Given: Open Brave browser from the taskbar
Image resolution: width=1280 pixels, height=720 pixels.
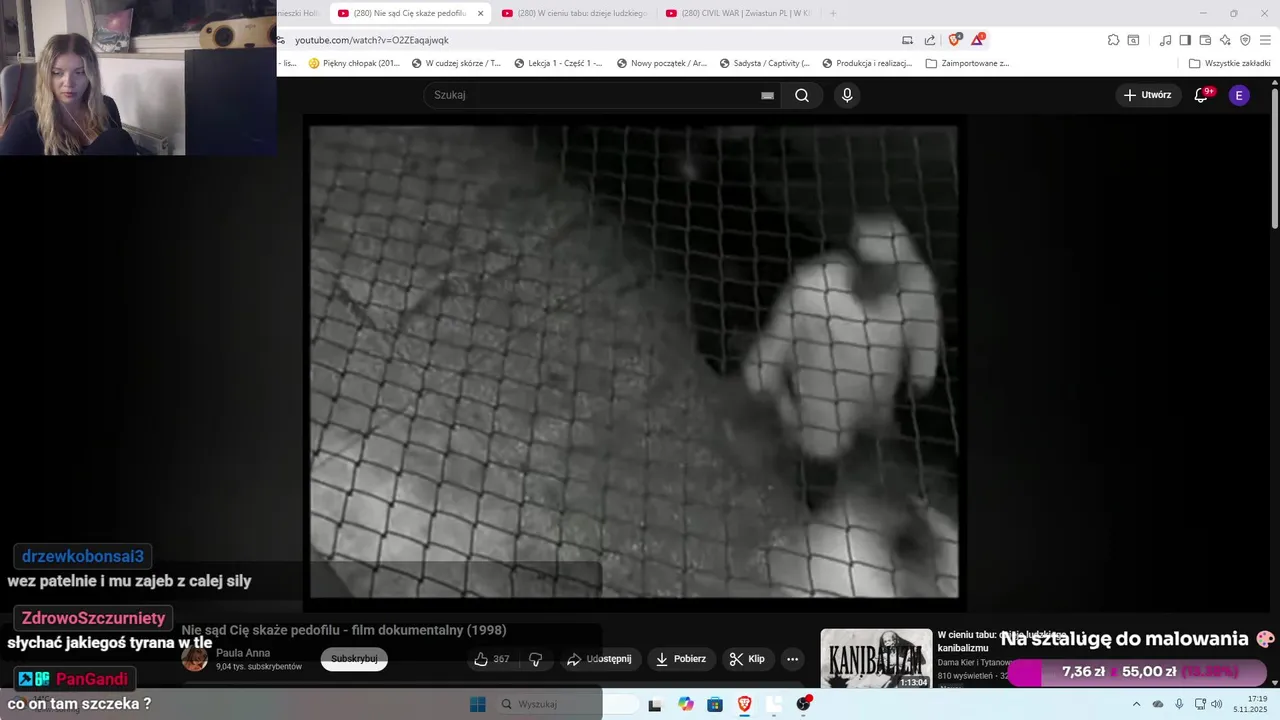Looking at the screenshot, I should click(745, 704).
